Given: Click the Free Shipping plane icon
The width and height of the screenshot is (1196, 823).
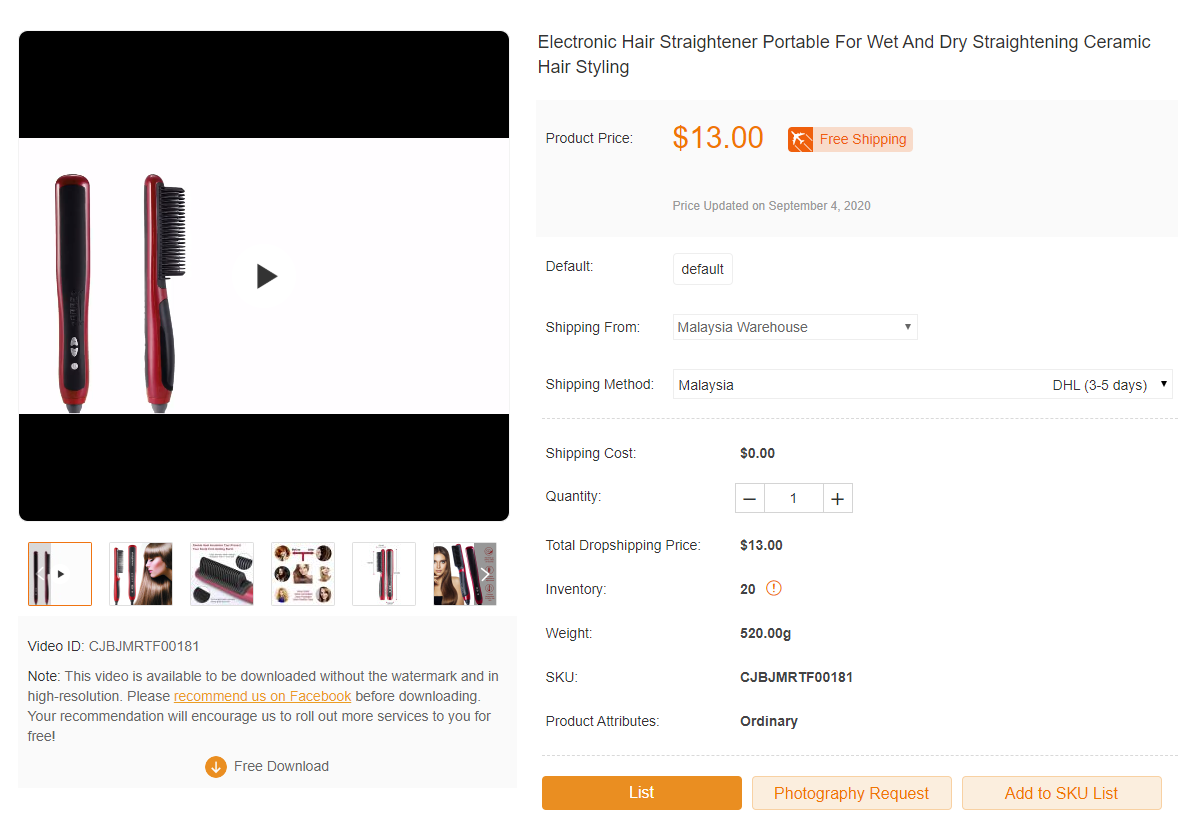Looking at the screenshot, I should coord(801,139).
